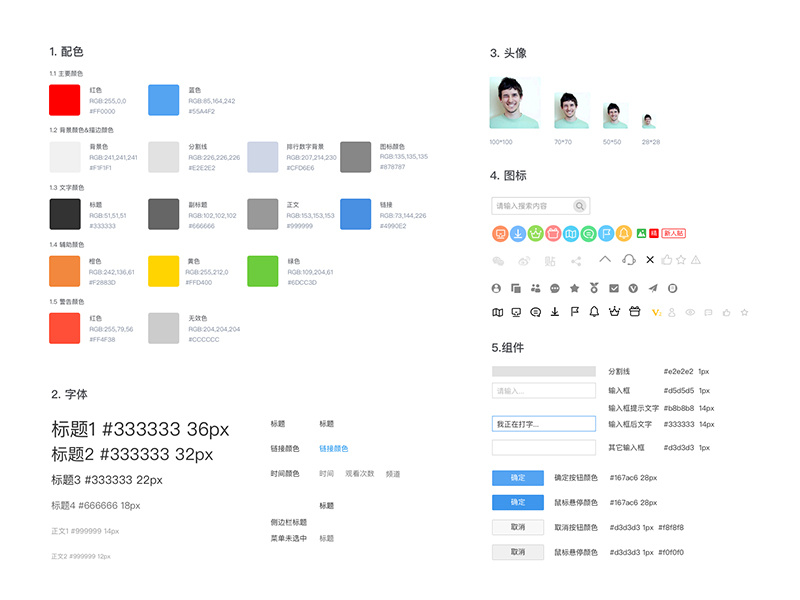
Task: Click the green circular crown icon
Action: pyautogui.click(x=535, y=234)
